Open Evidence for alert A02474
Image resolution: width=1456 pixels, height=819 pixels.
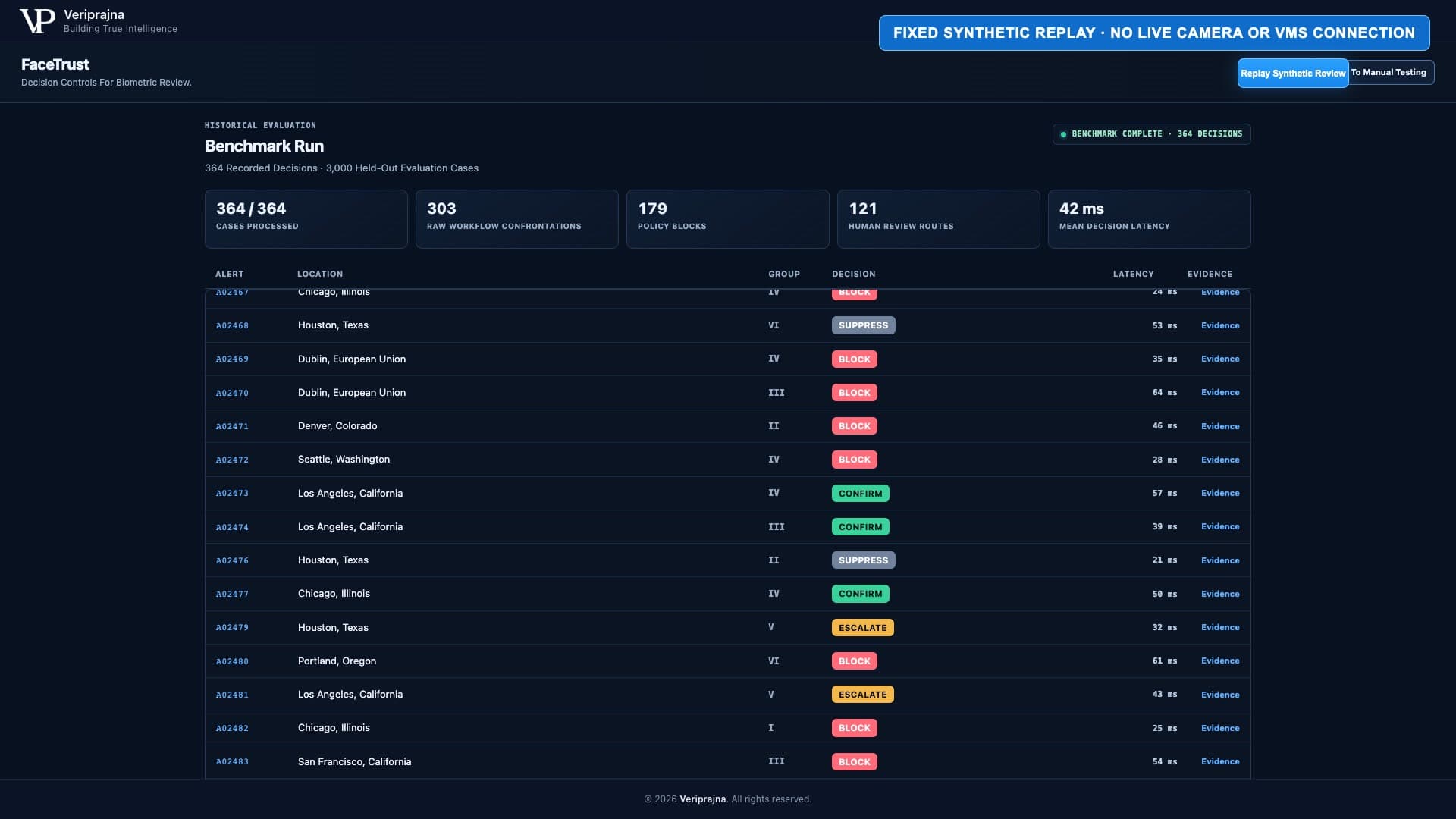pyautogui.click(x=1220, y=526)
